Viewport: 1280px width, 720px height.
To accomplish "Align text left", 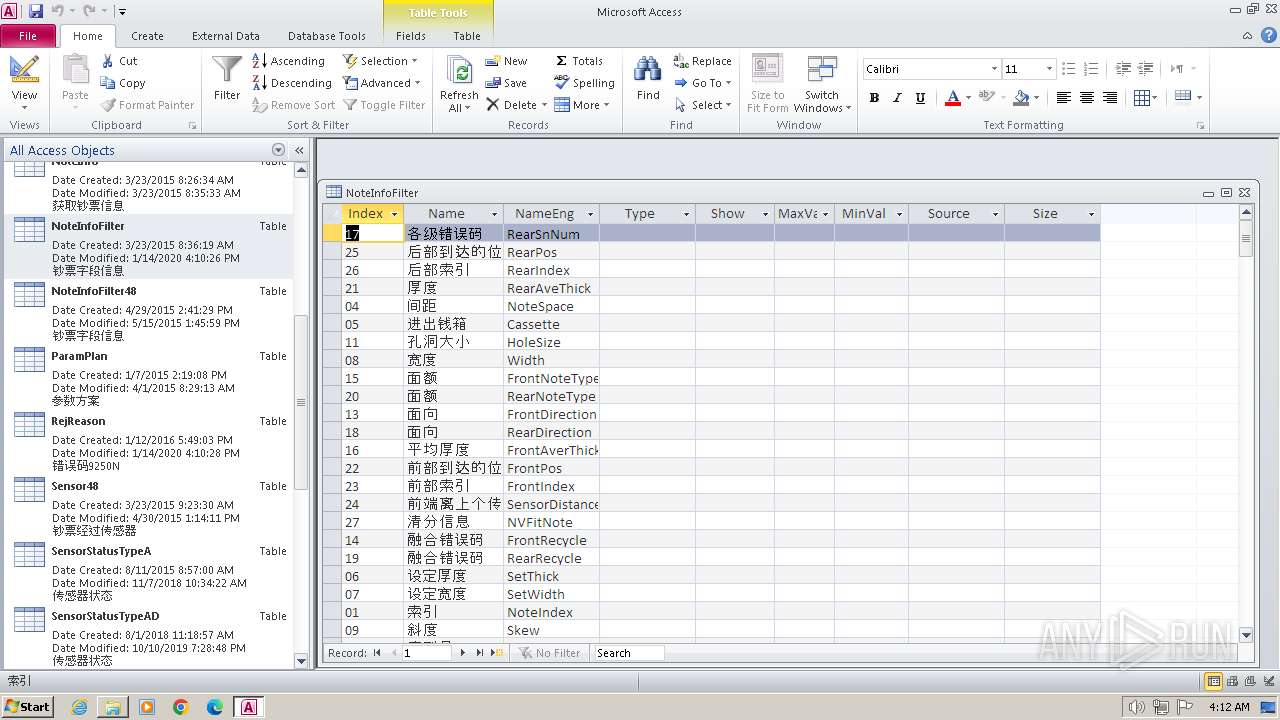I will click(x=1063, y=98).
